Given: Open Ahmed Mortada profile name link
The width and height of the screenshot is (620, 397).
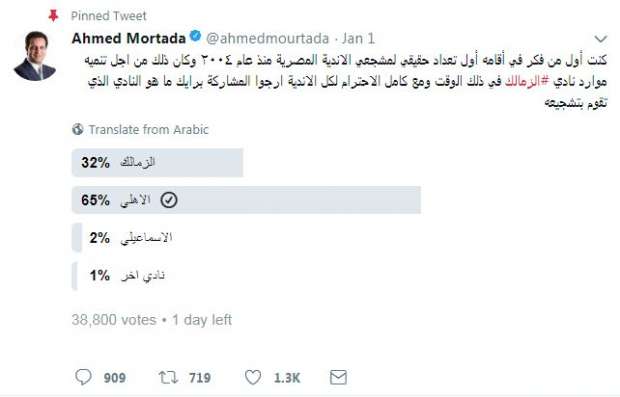Looking at the screenshot, I should (129, 38).
